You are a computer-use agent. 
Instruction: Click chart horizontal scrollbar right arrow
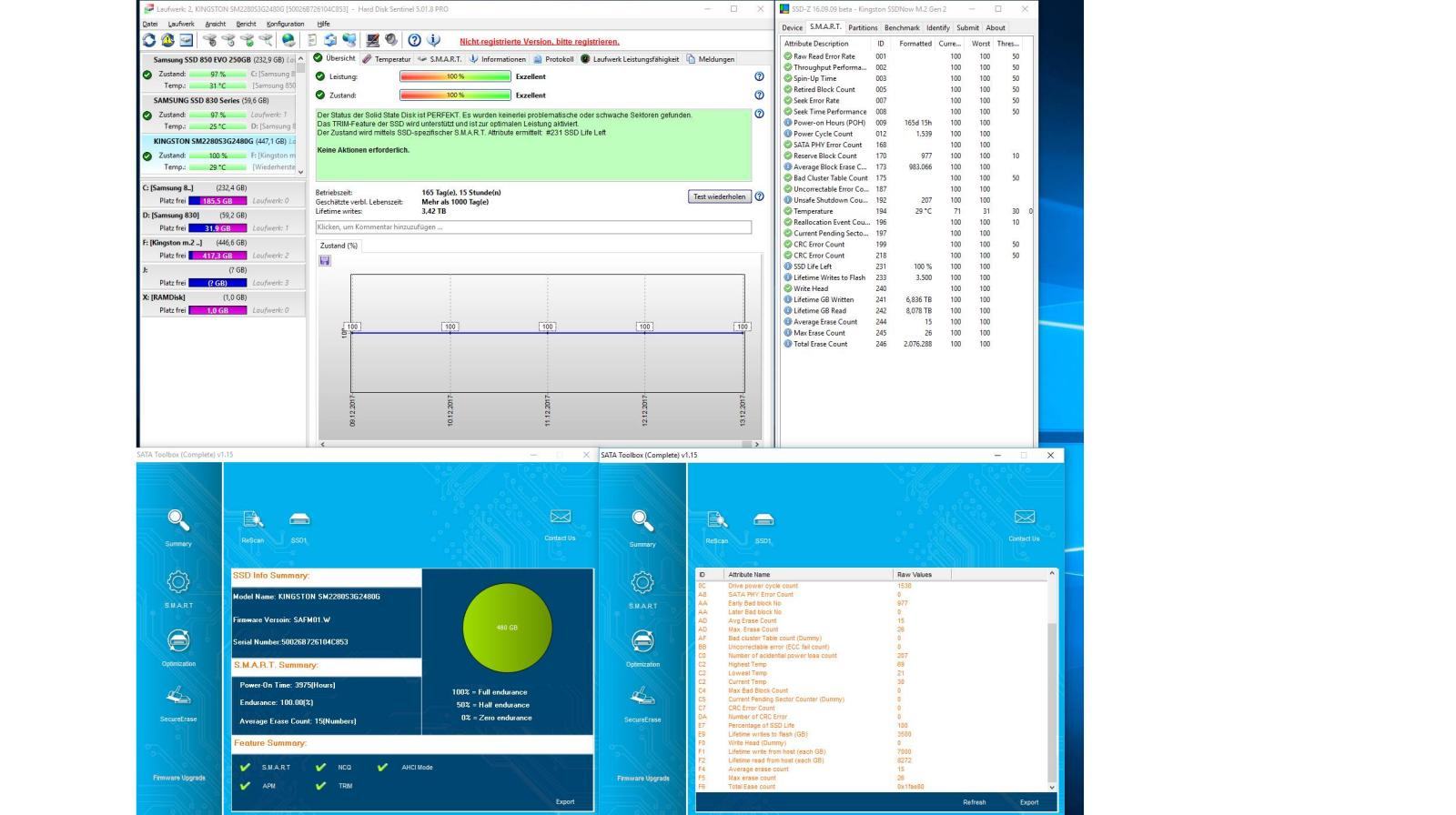click(756, 445)
